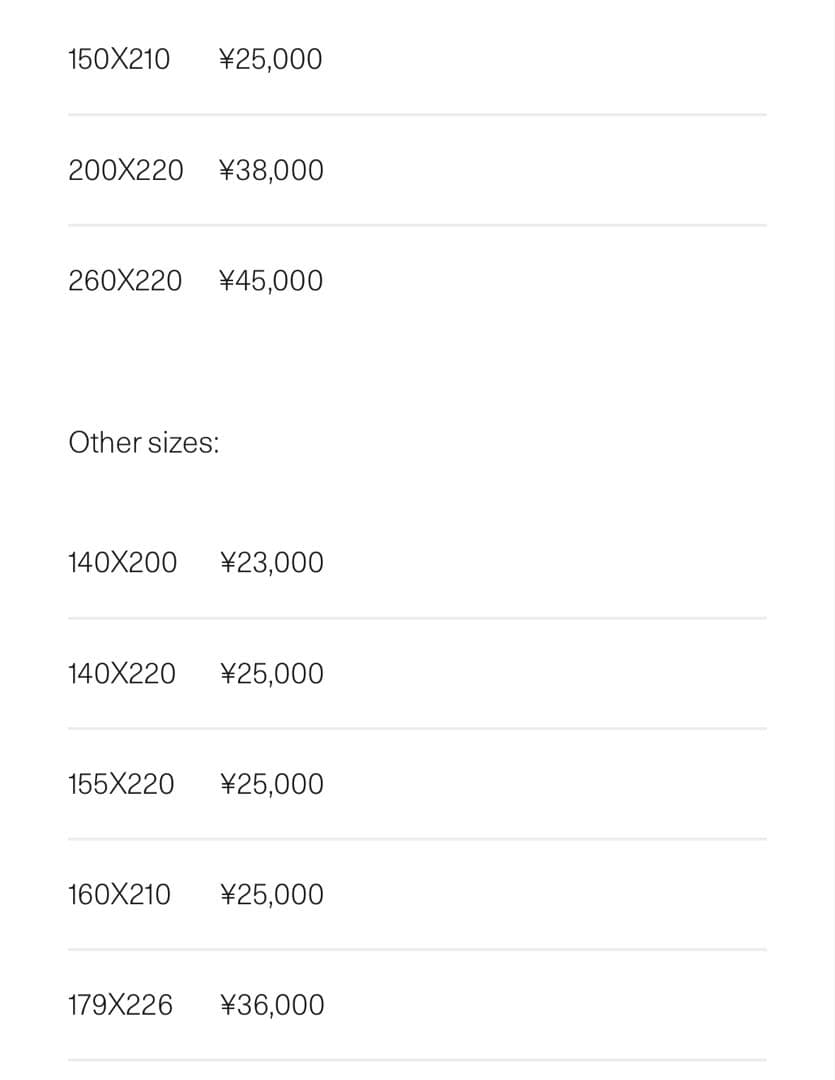Select the ¥25,000 price beside 140X220
The image size is (835, 1080).
coord(272,674)
